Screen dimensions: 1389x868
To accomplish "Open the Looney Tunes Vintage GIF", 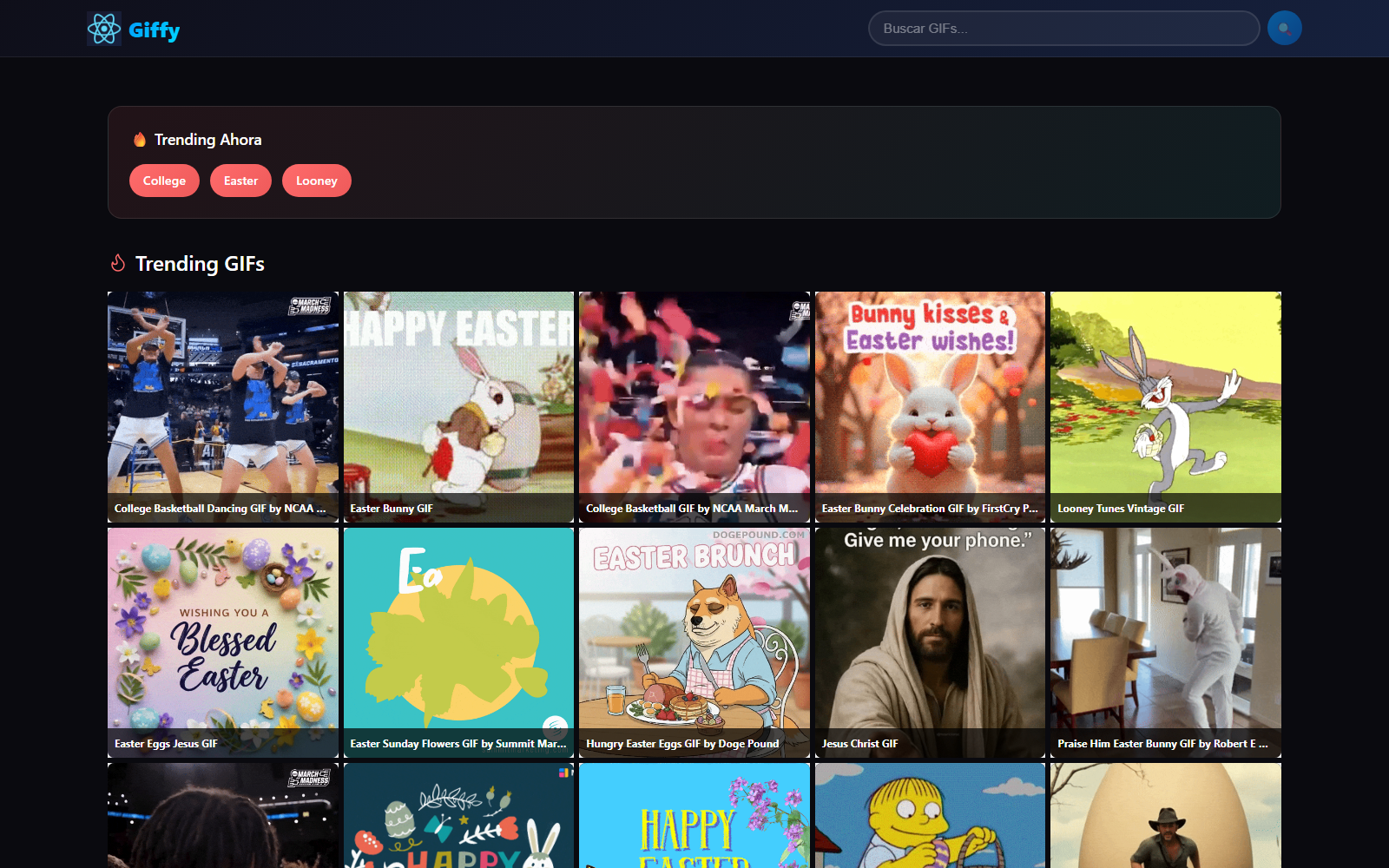I will (1165, 406).
